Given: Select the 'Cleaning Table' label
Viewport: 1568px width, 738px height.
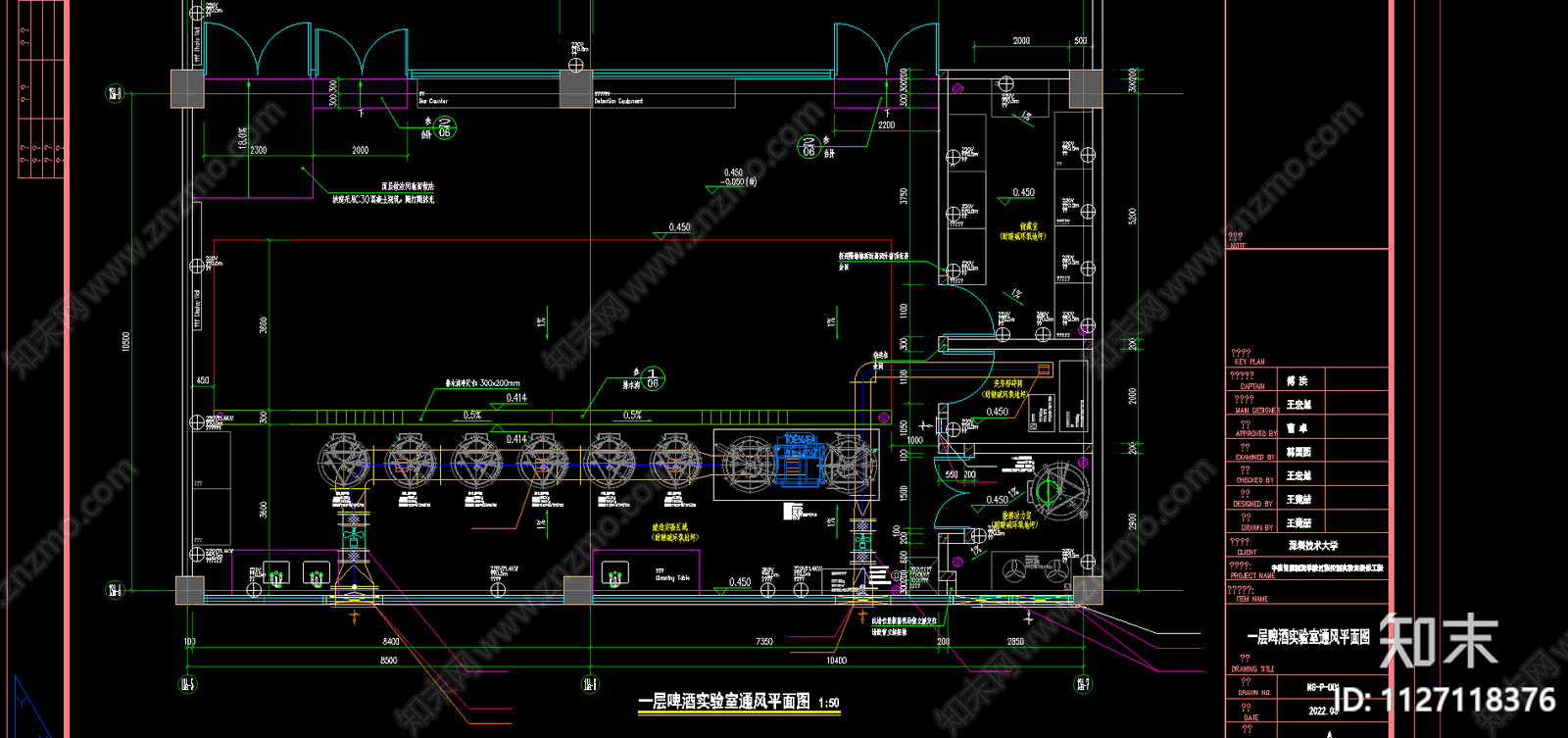Looking at the screenshot, I should tap(672, 578).
